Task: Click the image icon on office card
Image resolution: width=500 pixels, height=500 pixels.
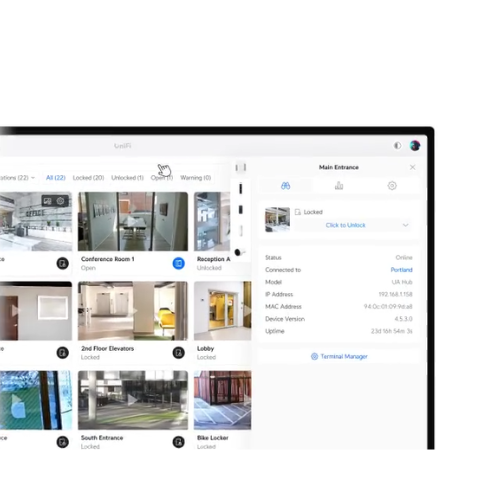Action: (48, 201)
